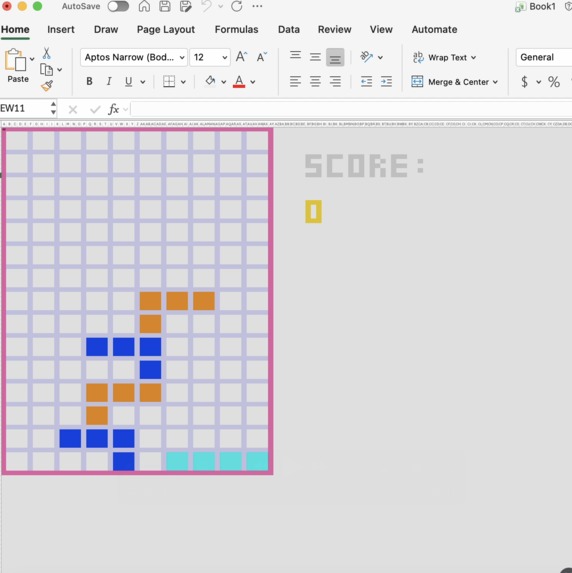Expand the Wrap Text arrow
The height and width of the screenshot is (573, 572).
pos(473,58)
